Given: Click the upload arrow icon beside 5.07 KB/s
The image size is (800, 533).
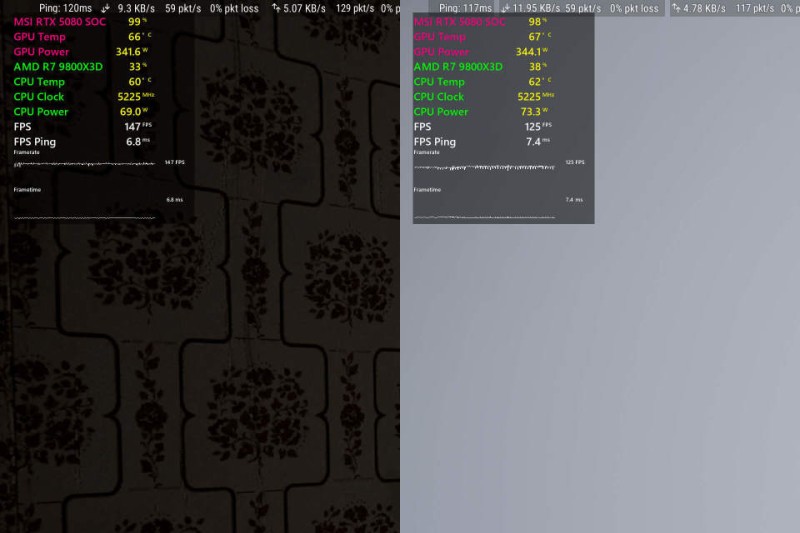Looking at the screenshot, I should 277,8.
